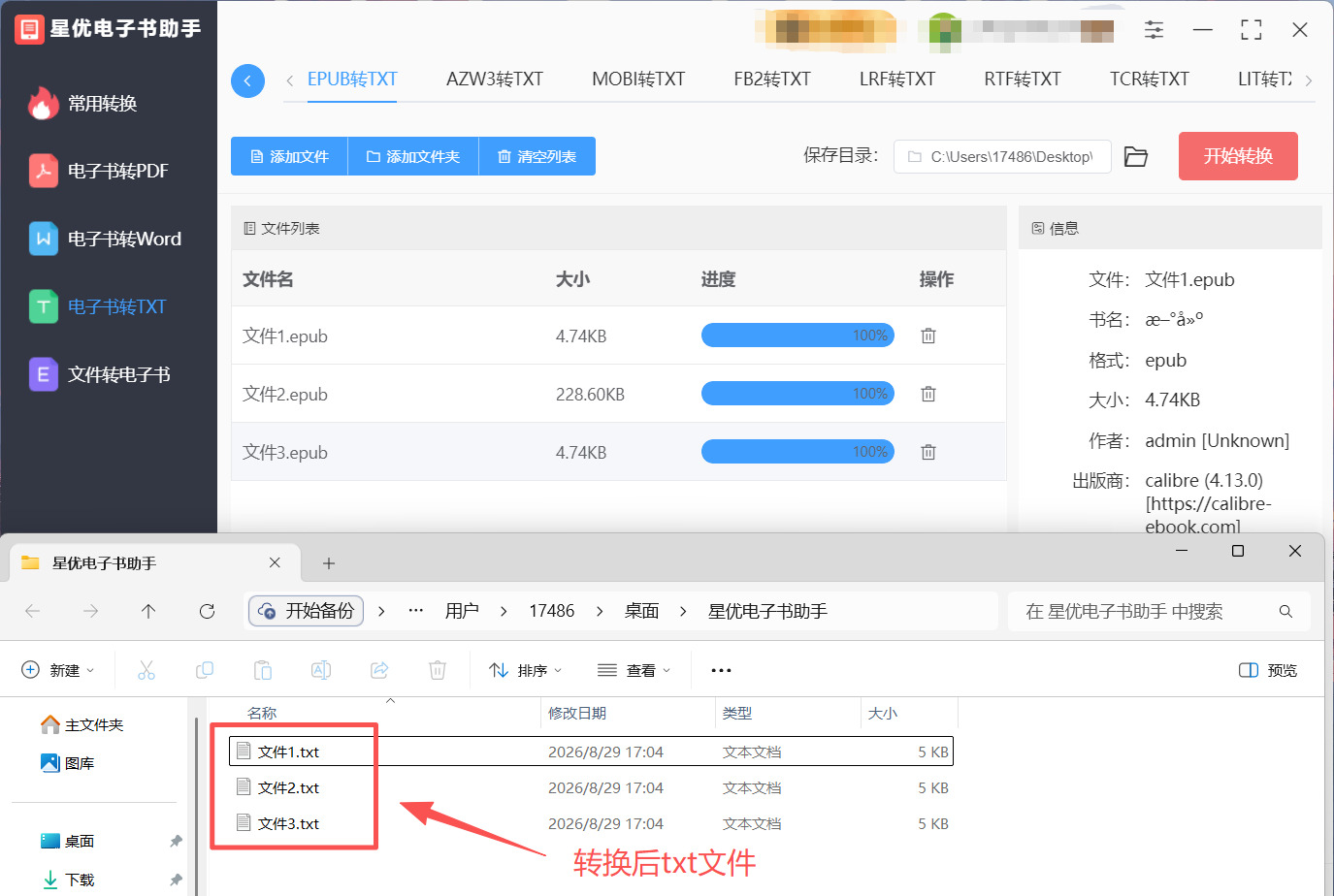Go up one folder level in Explorer
Screen dimensions: 1334x896
coord(148,611)
